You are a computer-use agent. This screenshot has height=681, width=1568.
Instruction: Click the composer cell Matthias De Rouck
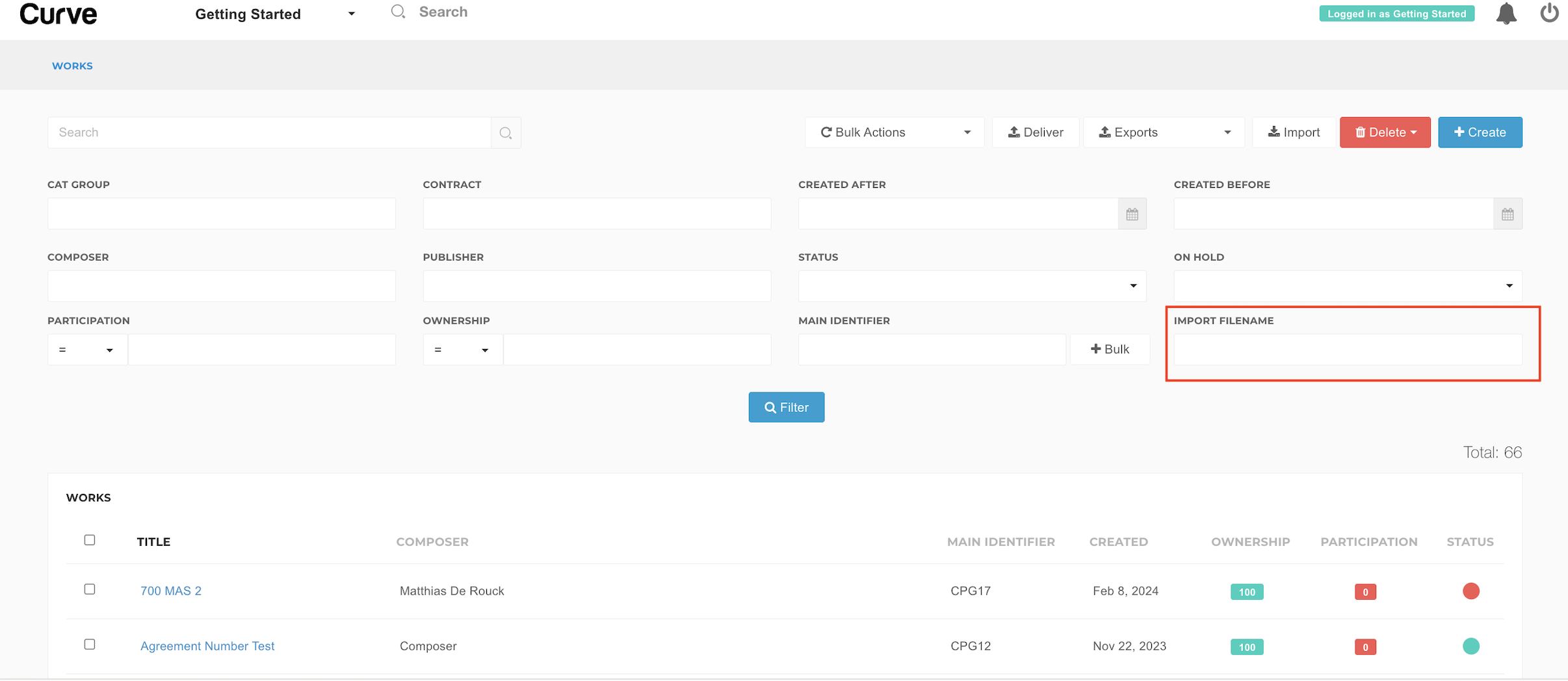click(x=452, y=591)
